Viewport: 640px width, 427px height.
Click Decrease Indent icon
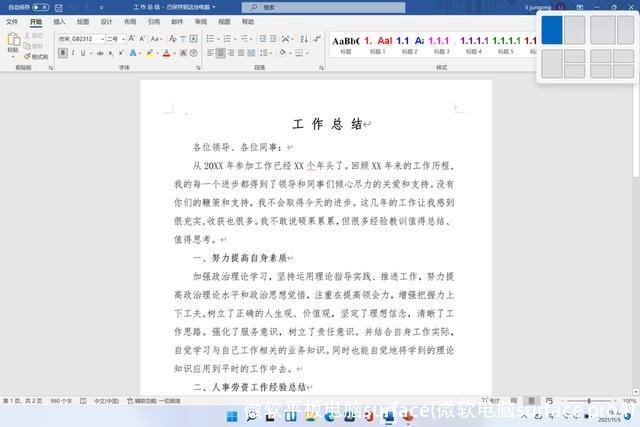[x=263, y=39]
